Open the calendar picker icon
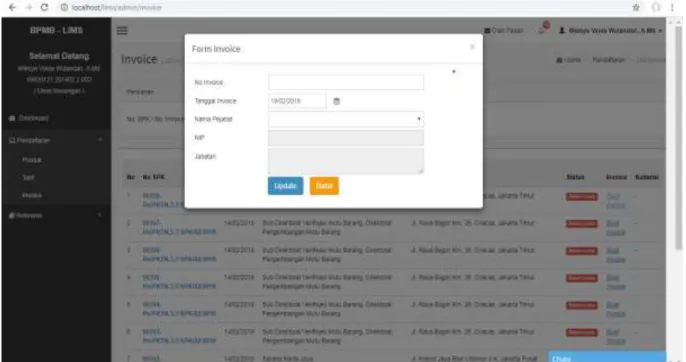Image resolution: width=686 pixels, height=362 pixels. [336, 101]
